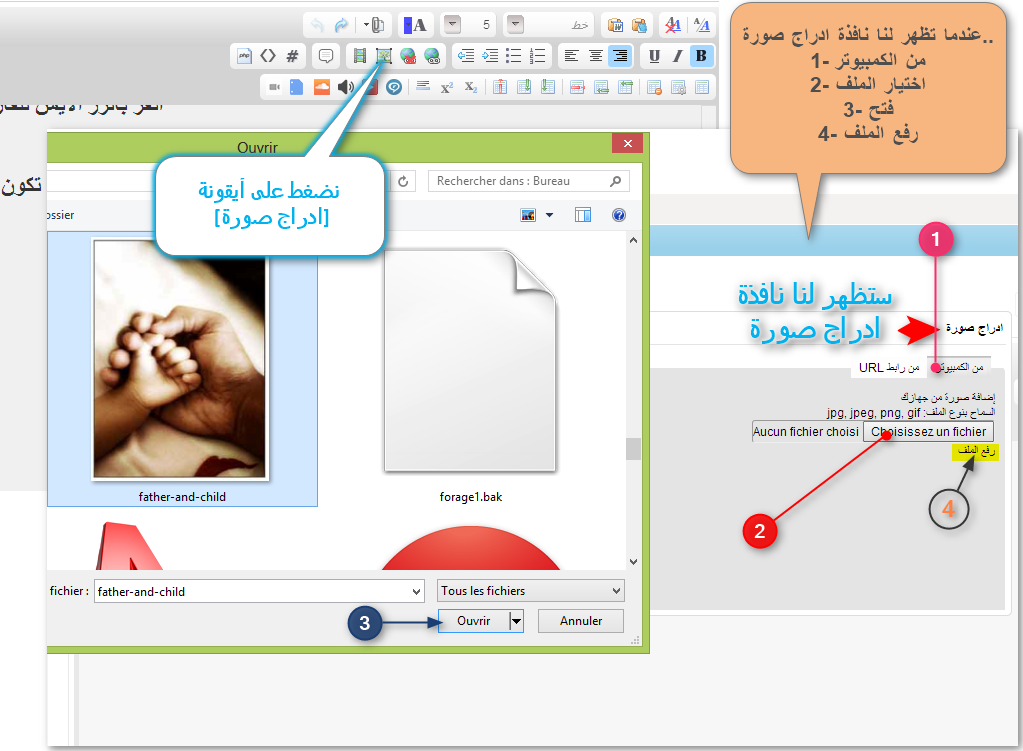Click the camera video icon
The height and width of the screenshot is (751, 1023).
(x=274, y=87)
